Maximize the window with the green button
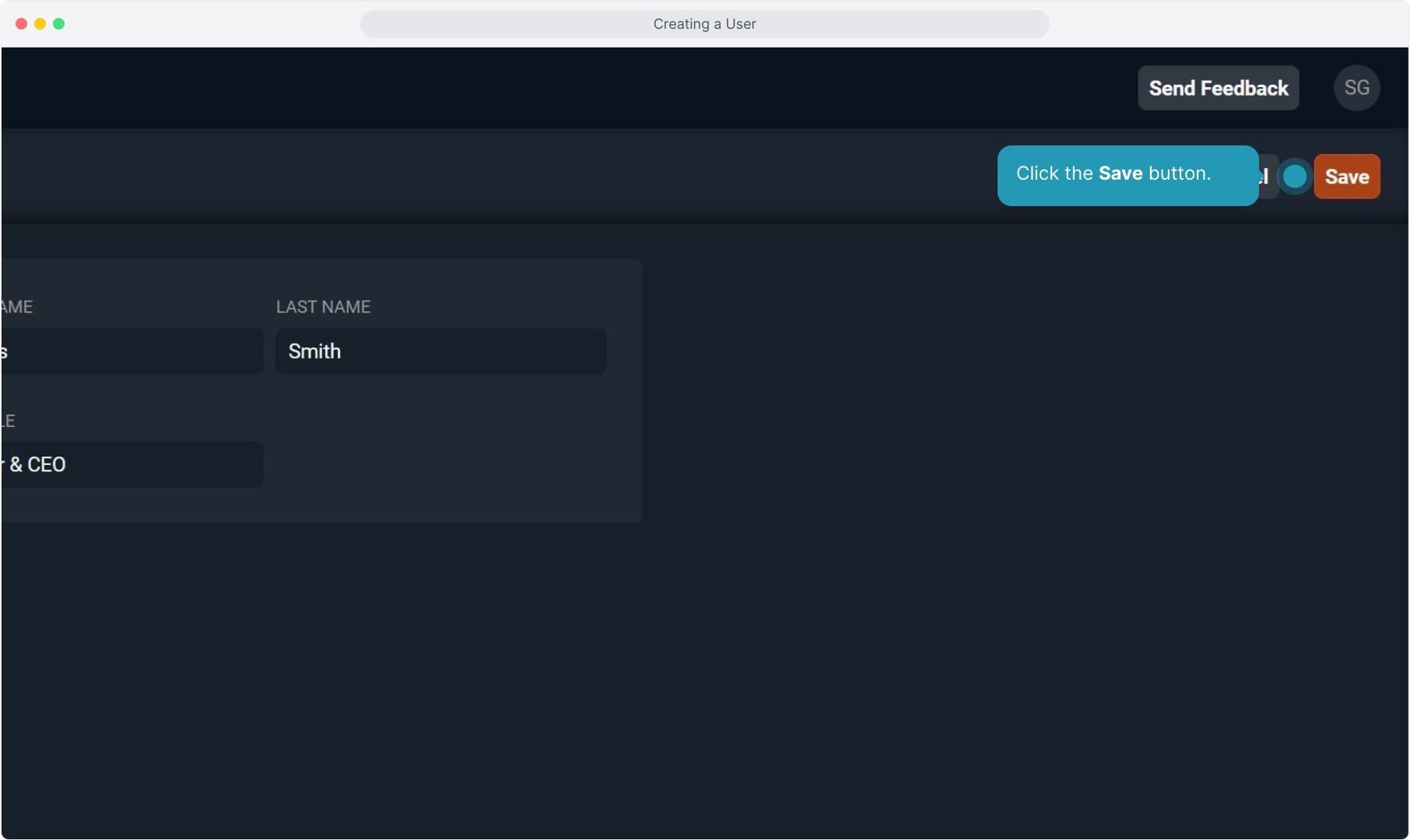The width and height of the screenshot is (1410, 840). pos(58,24)
